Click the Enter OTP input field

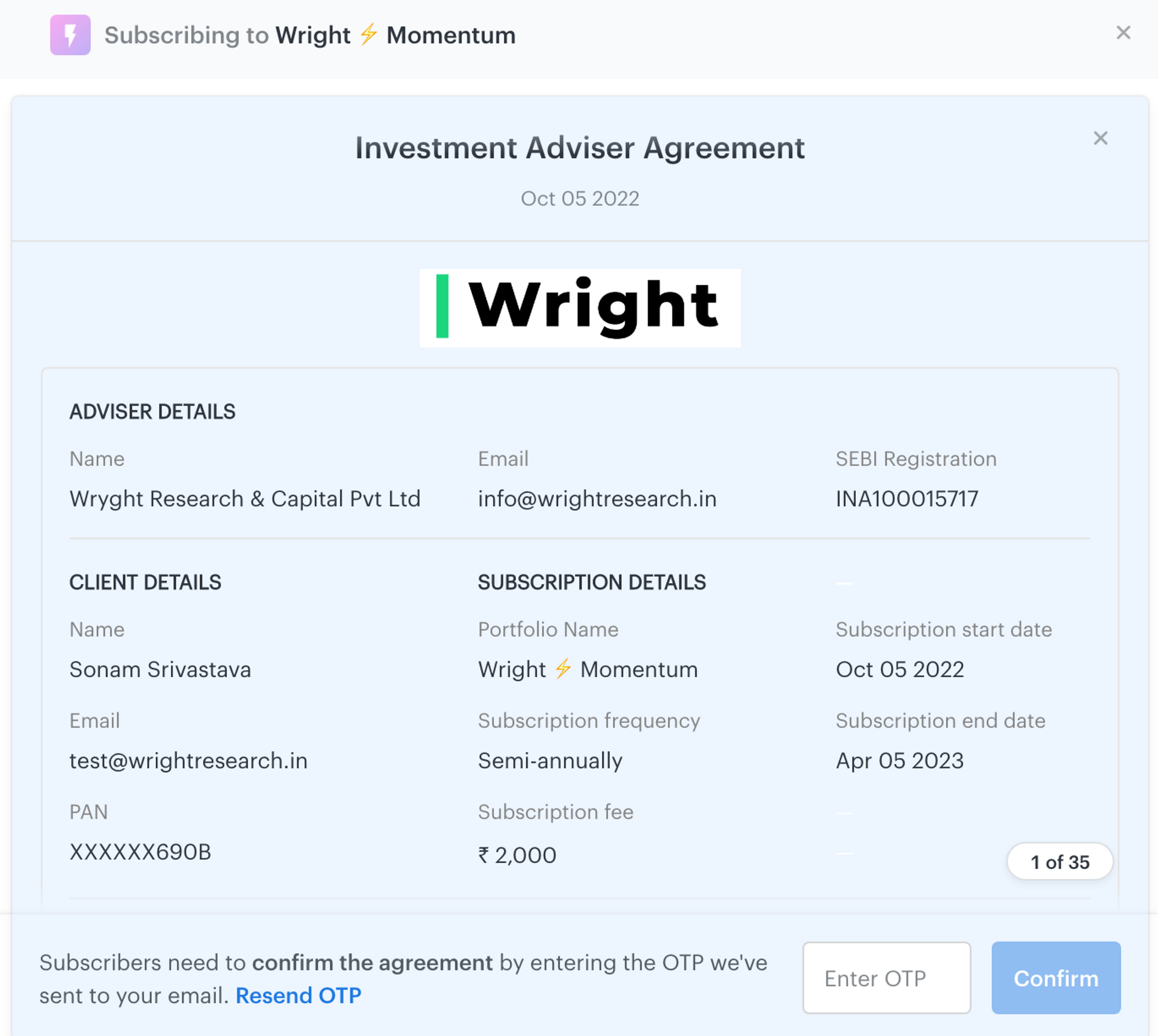pos(886,978)
